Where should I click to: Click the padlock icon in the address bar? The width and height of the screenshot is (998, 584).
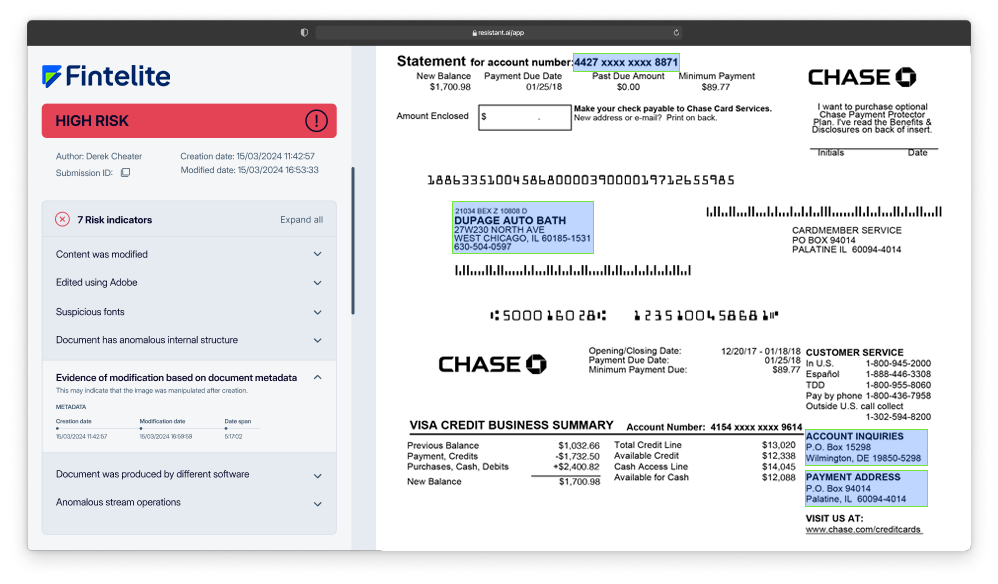(474, 33)
